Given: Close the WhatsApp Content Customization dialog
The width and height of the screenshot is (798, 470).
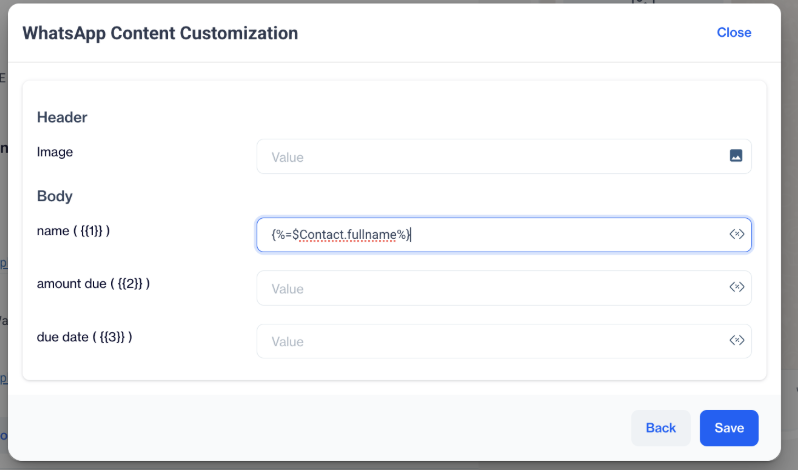Looking at the screenshot, I should point(734,33).
